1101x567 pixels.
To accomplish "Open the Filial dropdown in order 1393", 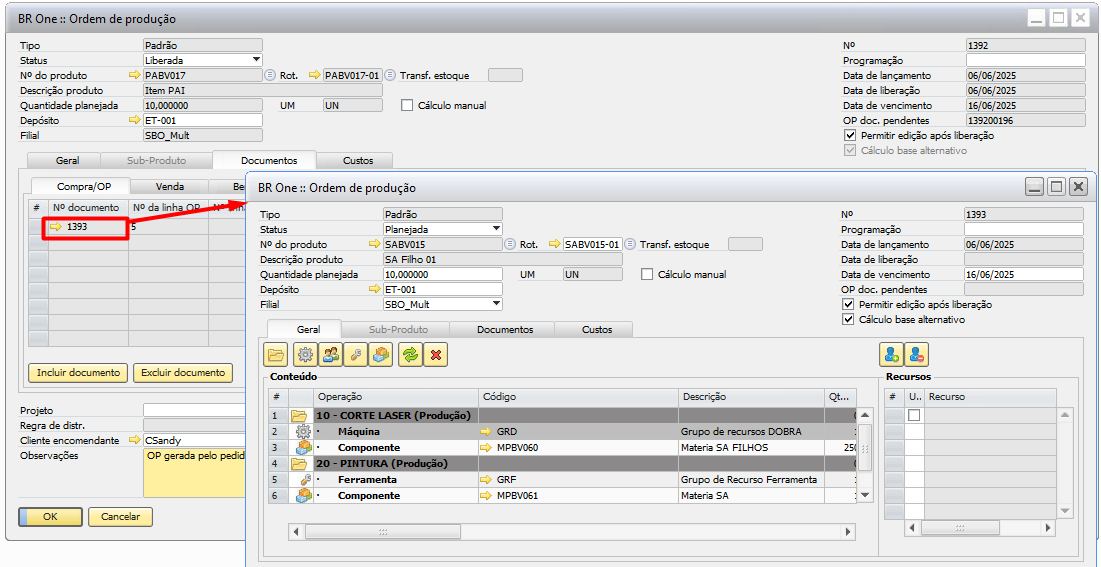I will tap(497, 304).
